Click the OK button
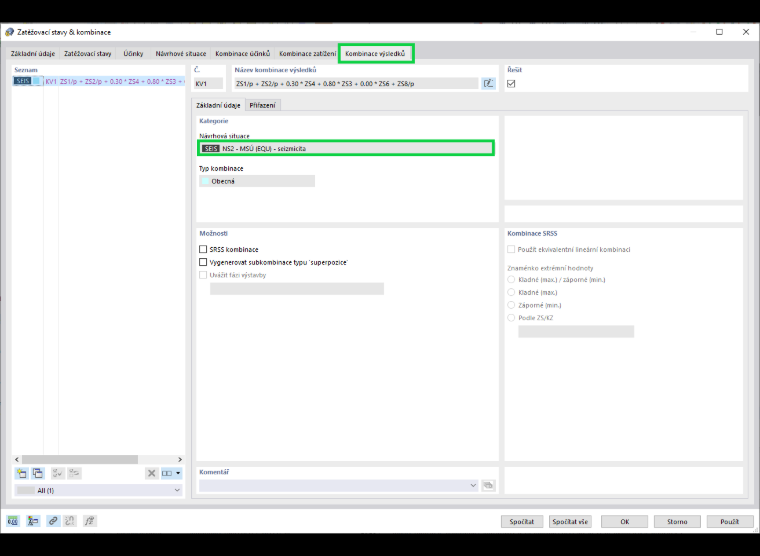This screenshot has width=760, height=556. click(x=625, y=522)
